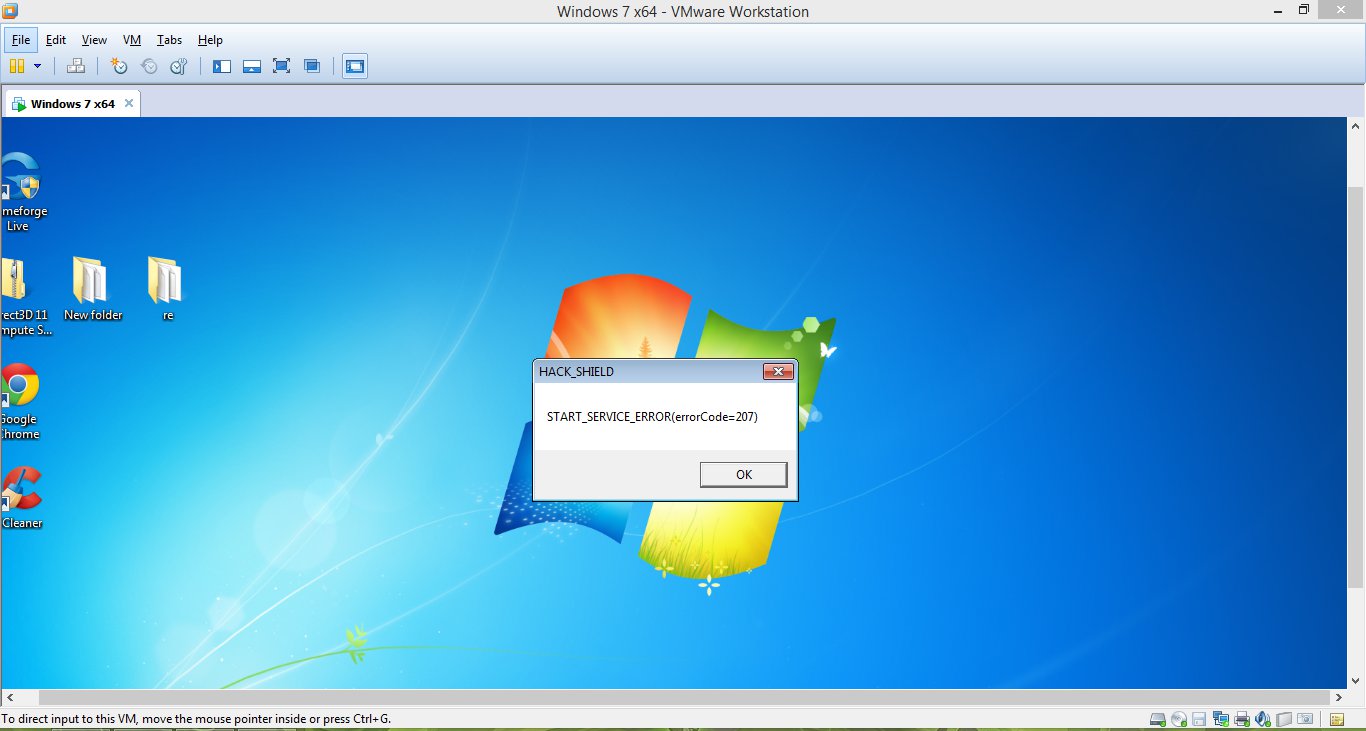Send Ctrl+Alt+Del to the VM
Viewport: 1366px width, 731px height.
(x=76, y=66)
